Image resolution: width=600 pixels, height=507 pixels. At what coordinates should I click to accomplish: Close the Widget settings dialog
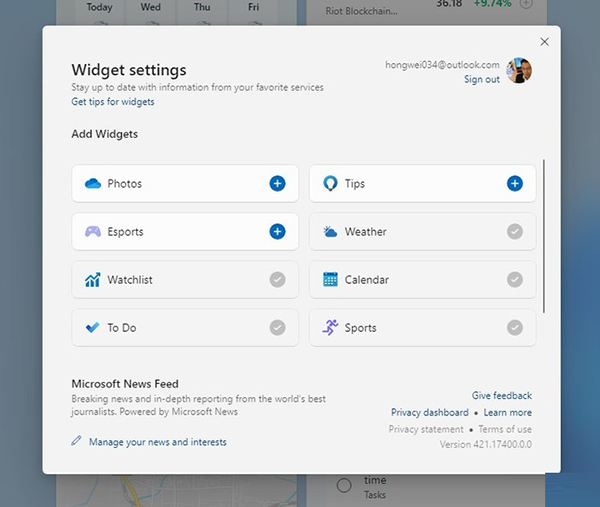(x=544, y=42)
